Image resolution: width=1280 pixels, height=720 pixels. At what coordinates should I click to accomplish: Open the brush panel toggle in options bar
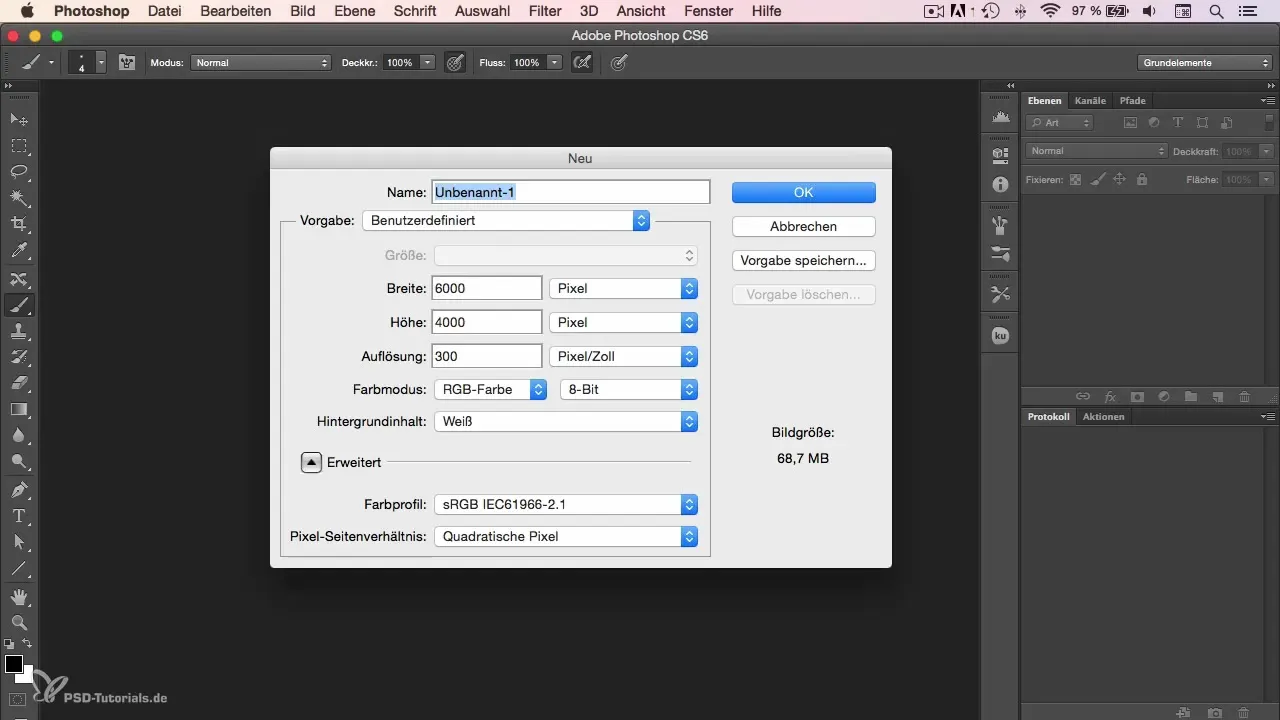click(127, 62)
